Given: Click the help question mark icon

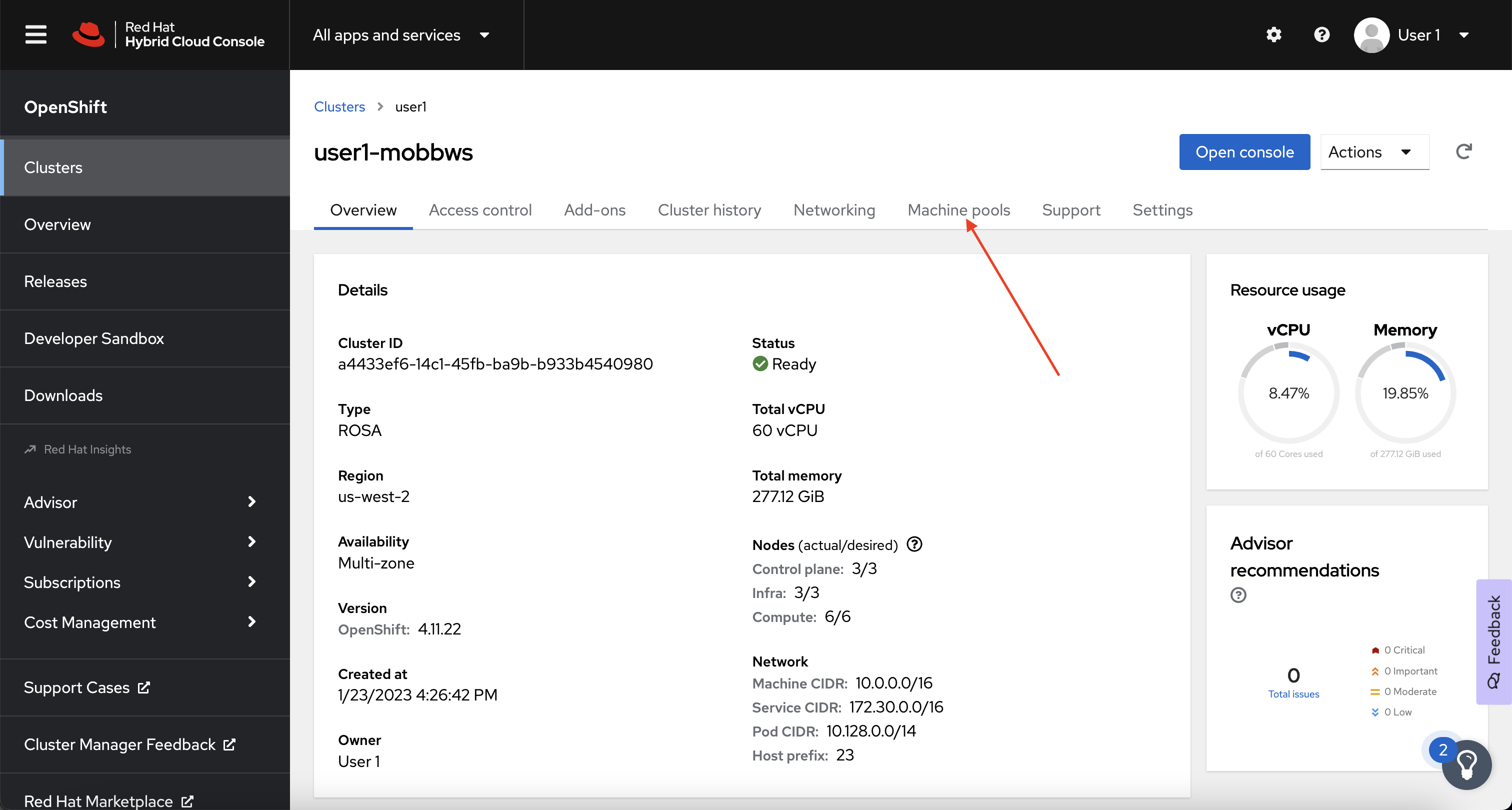Looking at the screenshot, I should click(x=1323, y=35).
